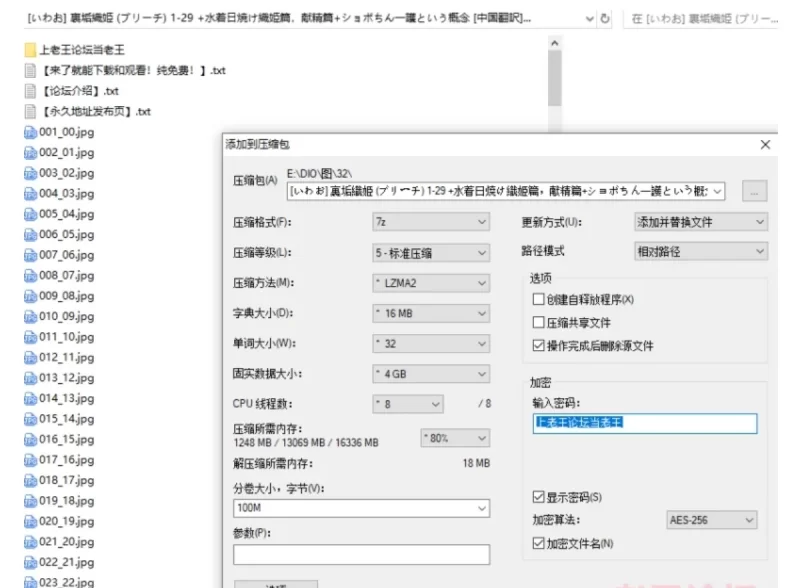Click the 004_03.jpg image icon

click(30, 193)
